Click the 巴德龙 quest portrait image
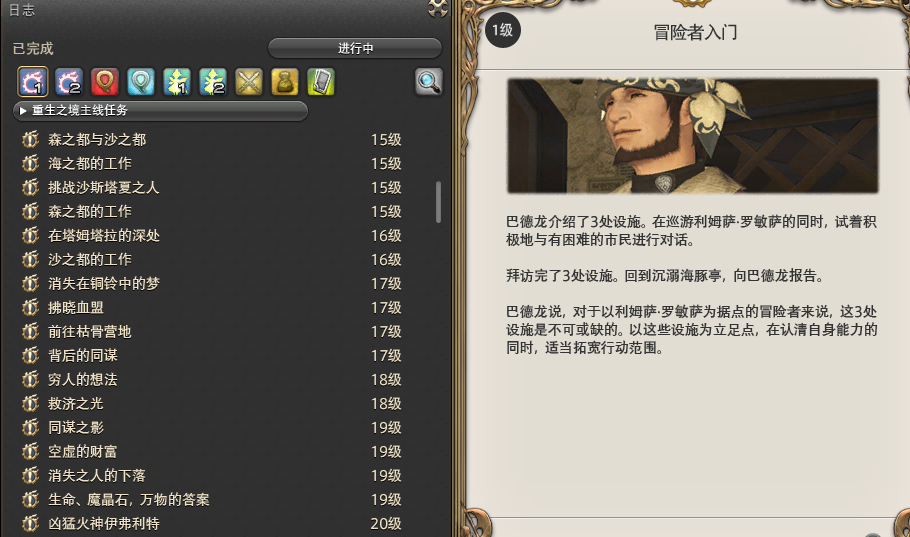Viewport: 910px width, 537px height. pos(693,136)
